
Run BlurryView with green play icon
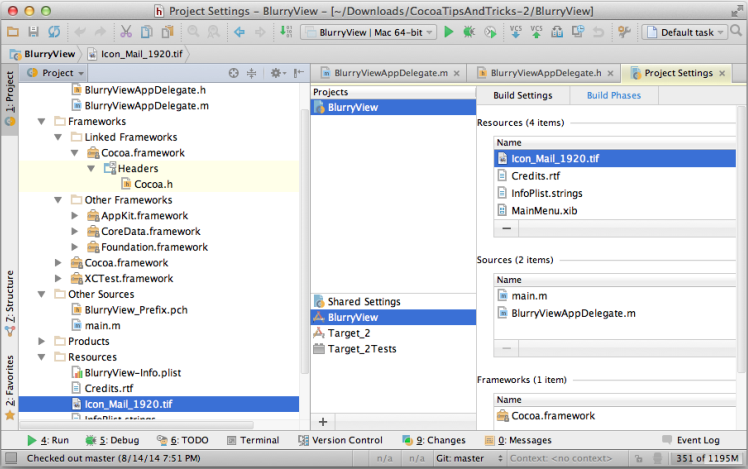tap(448, 32)
